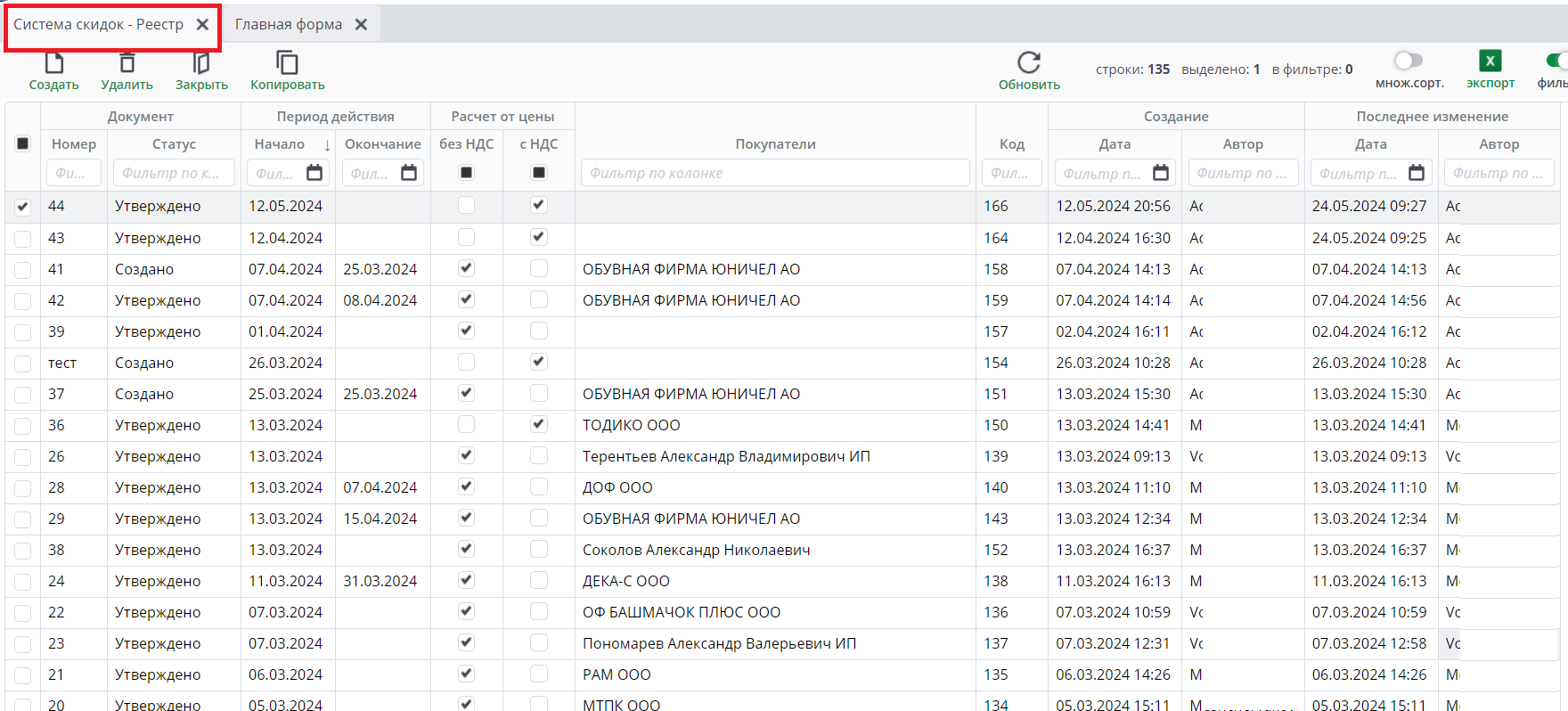Export to Excel with the экспорт icon
The height and width of the screenshot is (711, 1568).
[x=1490, y=61]
